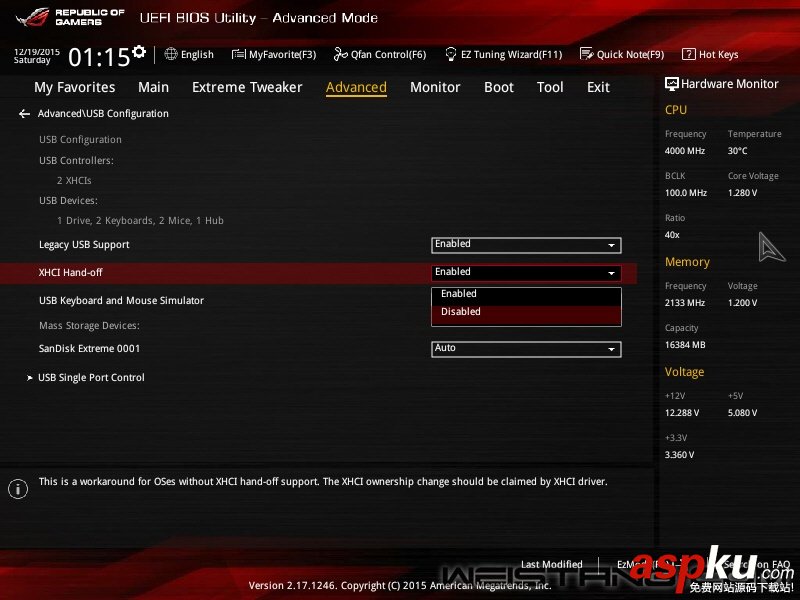The width and height of the screenshot is (800, 600).
Task: Click the Core Voltage 1.280 V value
Action: (742, 193)
